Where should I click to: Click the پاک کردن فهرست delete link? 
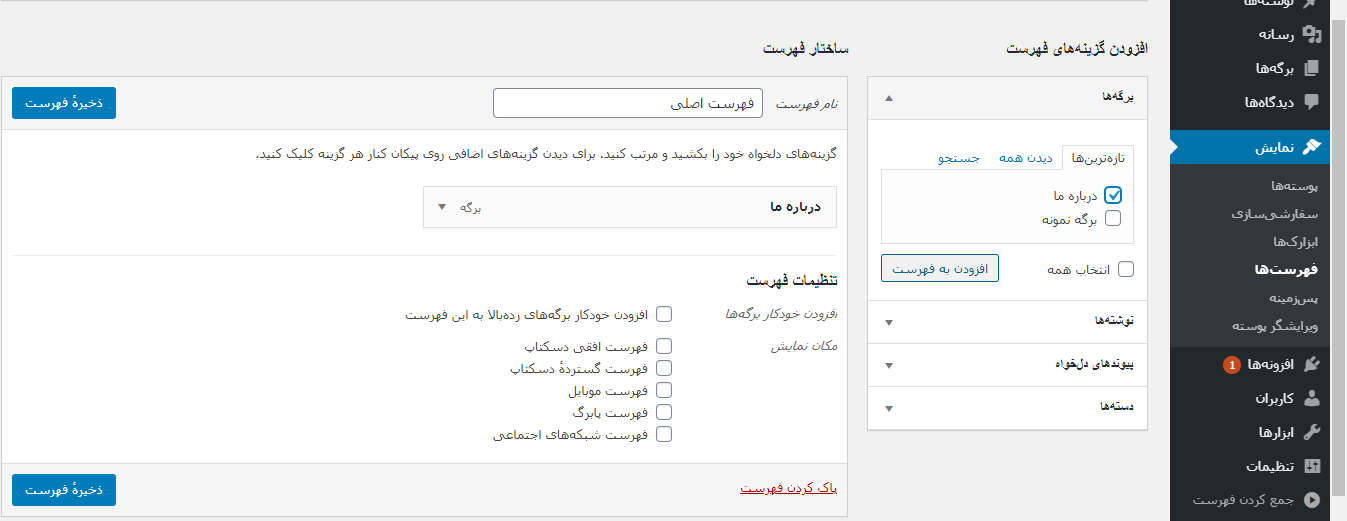coord(788,488)
